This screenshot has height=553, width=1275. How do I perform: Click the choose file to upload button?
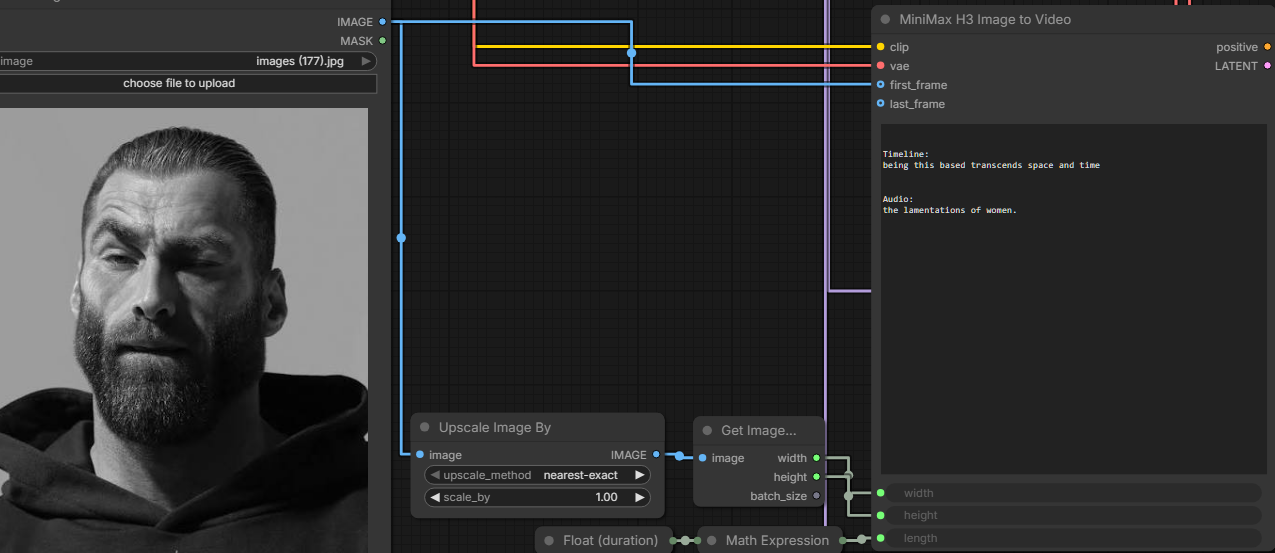point(188,83)
